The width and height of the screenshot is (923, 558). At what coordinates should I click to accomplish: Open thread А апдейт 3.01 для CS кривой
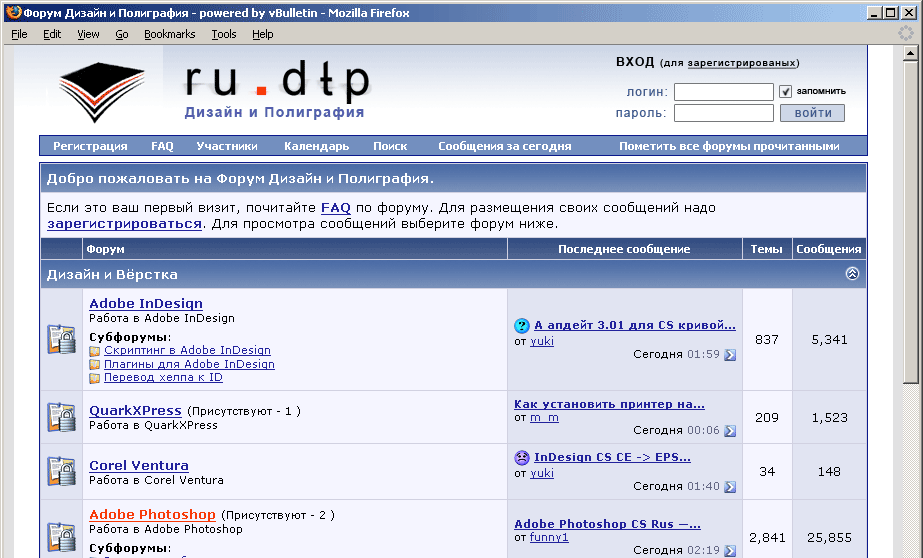[x=635, y=325]
